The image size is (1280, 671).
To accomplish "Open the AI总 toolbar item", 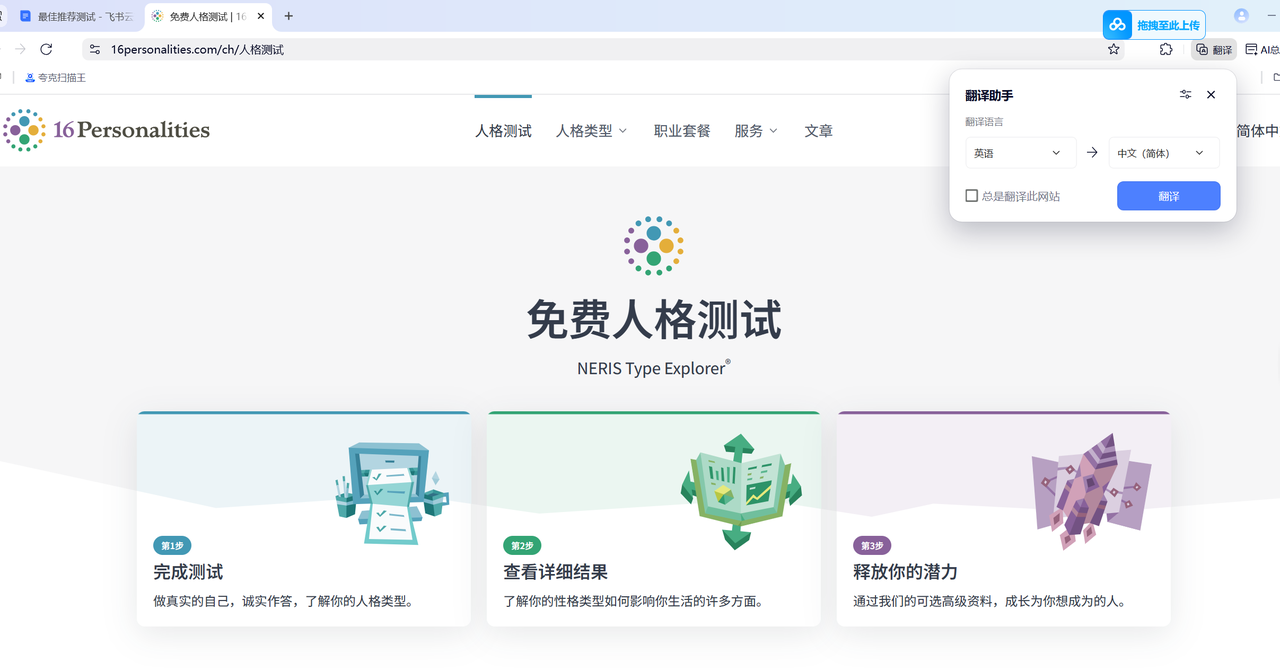I will pos(1262,49).
